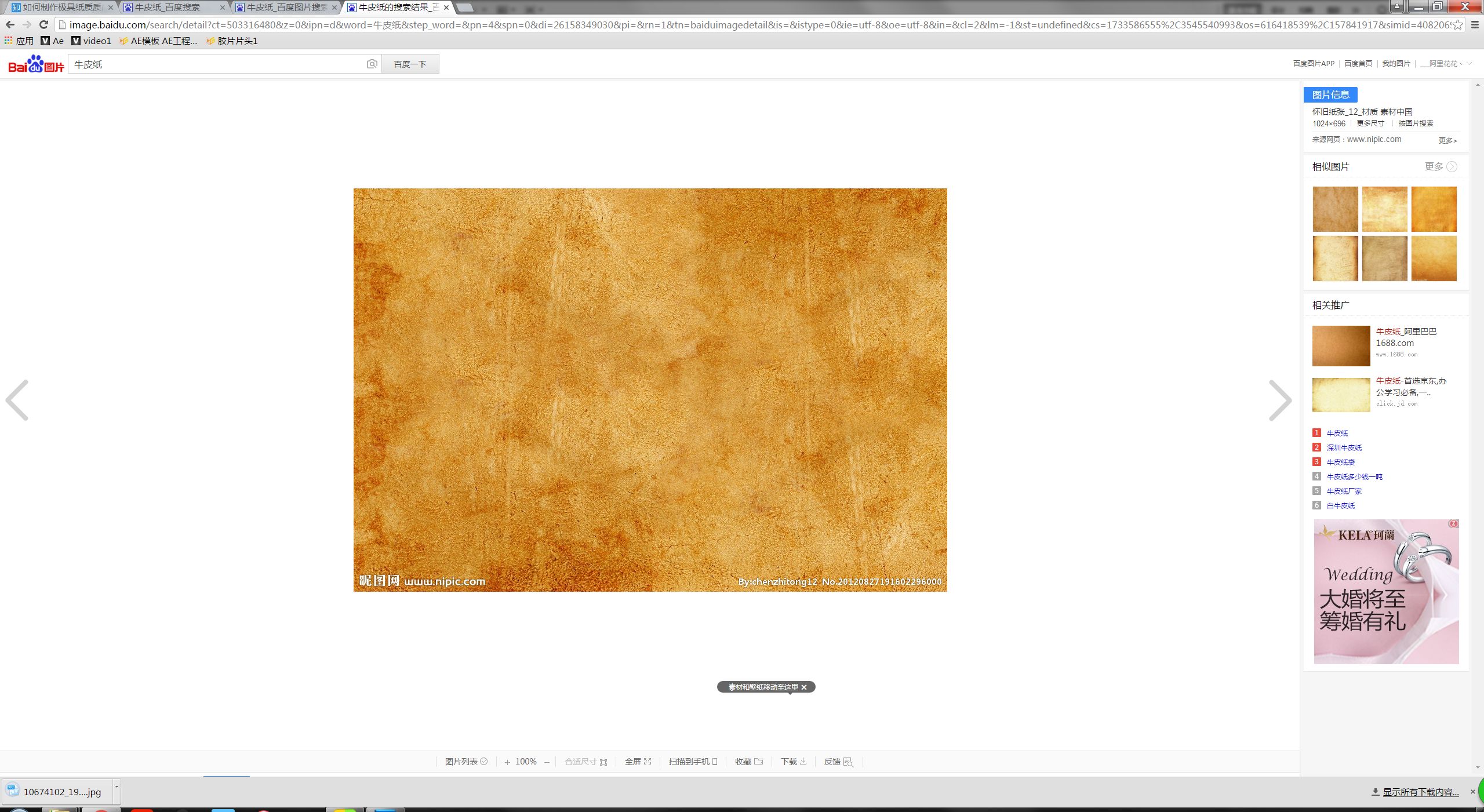Open ranked link 白牛皮纸
The height and width of the screenshot is (812, 1484).
tap(1341, 505)
